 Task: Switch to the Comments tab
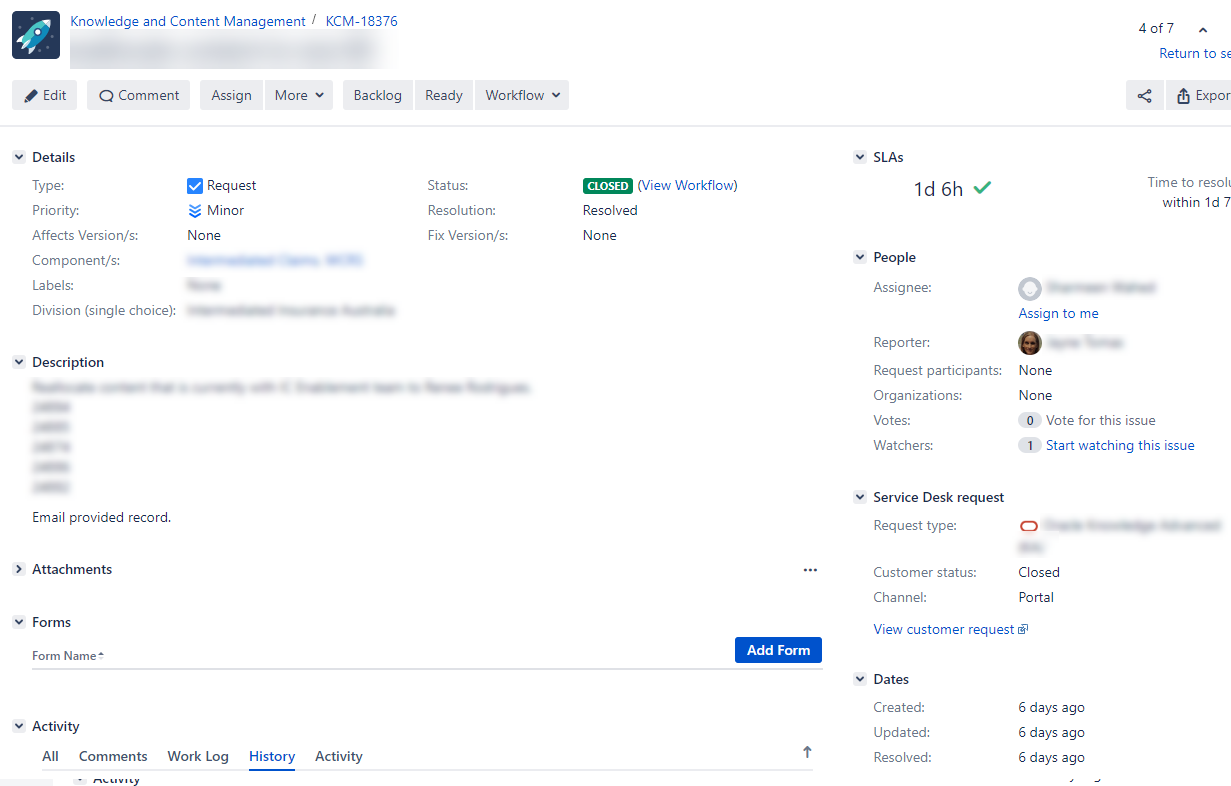[x=113, y=757]
